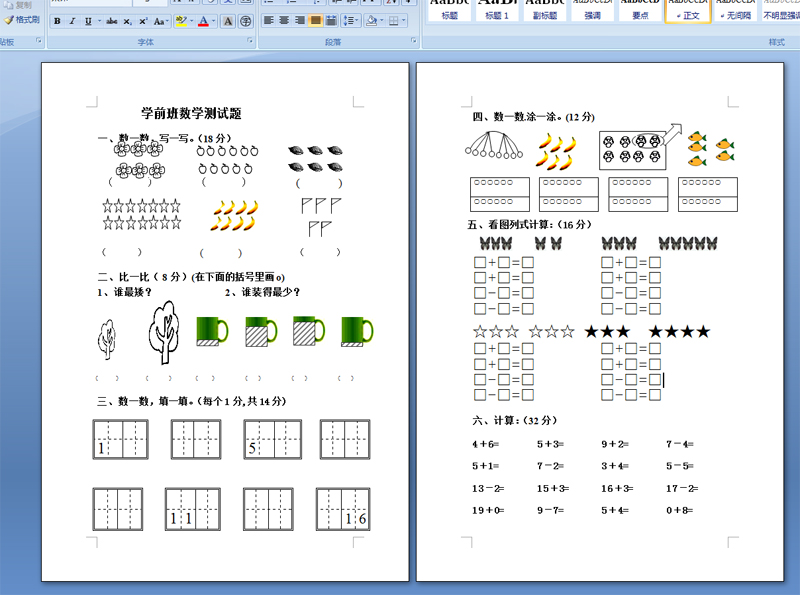Toggle underline formatting
Image resolution: width=800 pixels, height=595 pixels.
pos(88,21)
